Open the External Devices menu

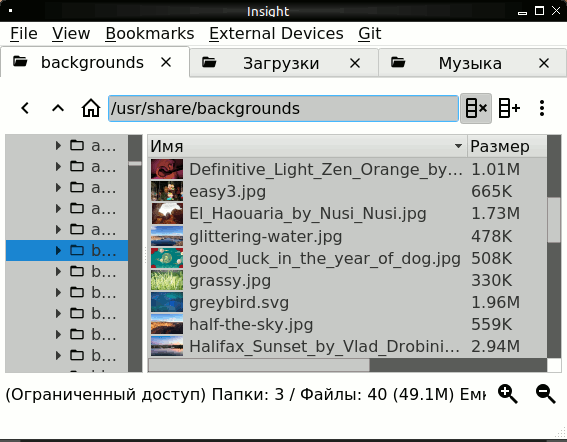(x=276, y=34)
